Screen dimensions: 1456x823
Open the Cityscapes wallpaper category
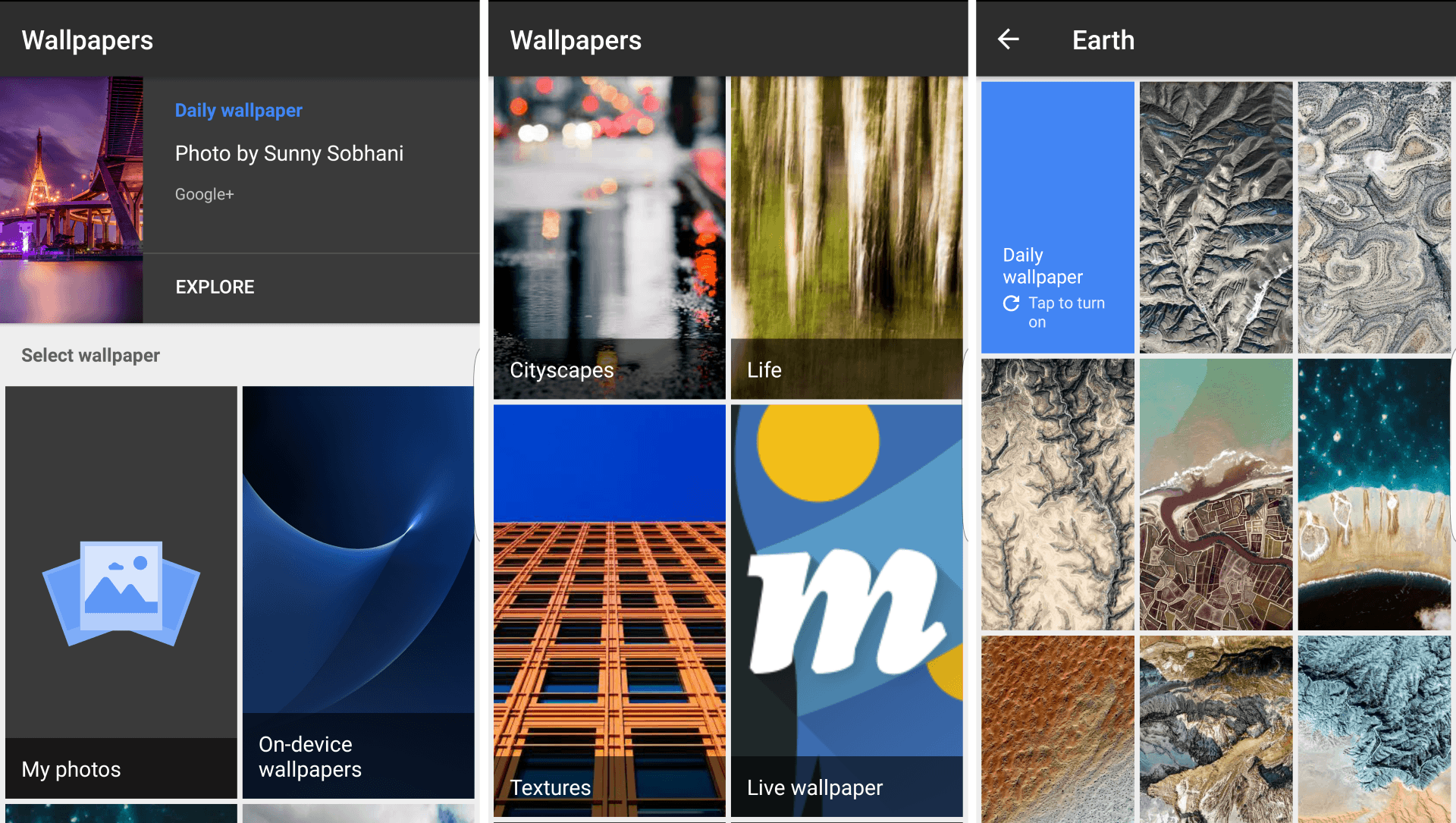[608, 235]
